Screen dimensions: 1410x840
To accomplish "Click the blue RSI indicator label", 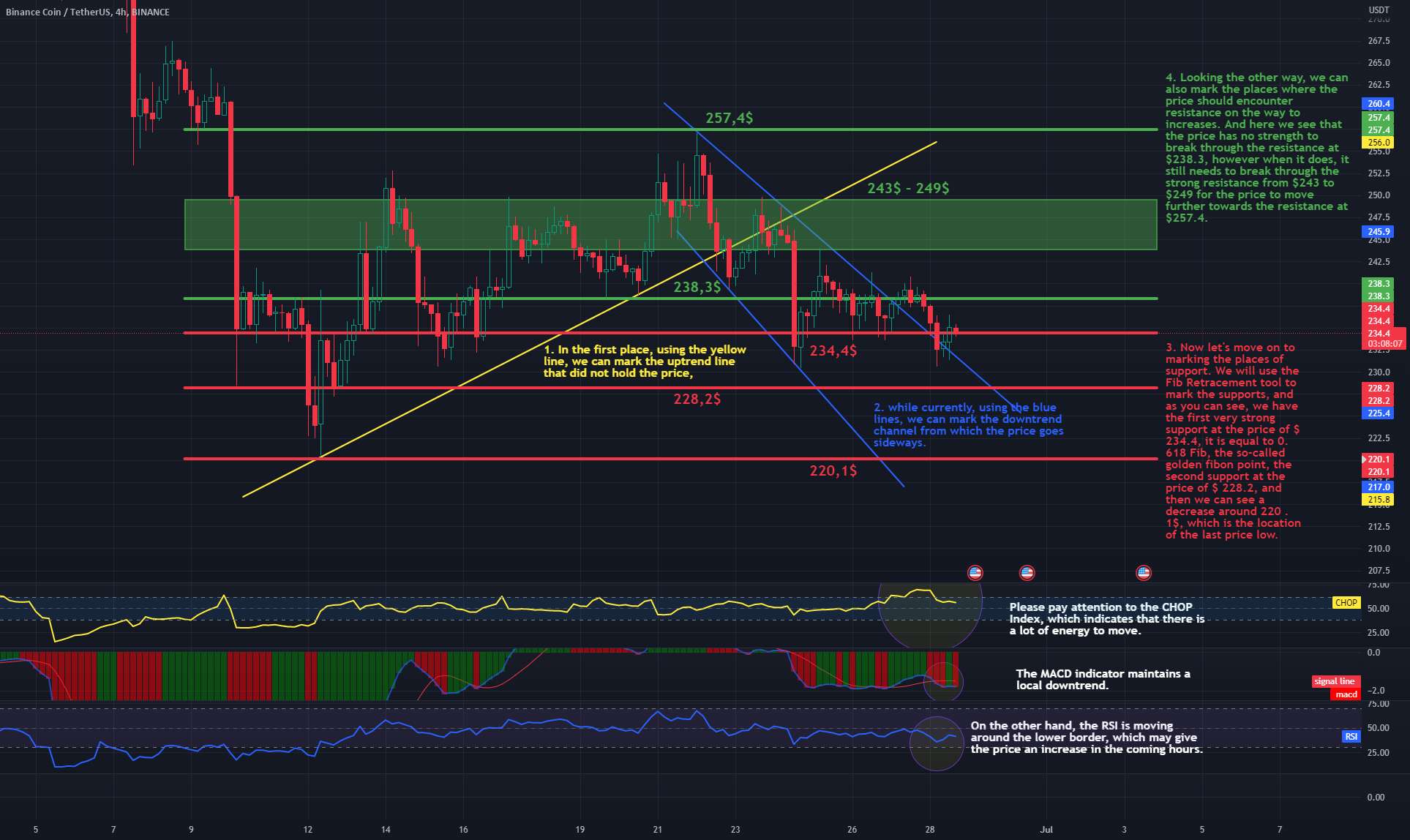I will [x=1351, y=736].
